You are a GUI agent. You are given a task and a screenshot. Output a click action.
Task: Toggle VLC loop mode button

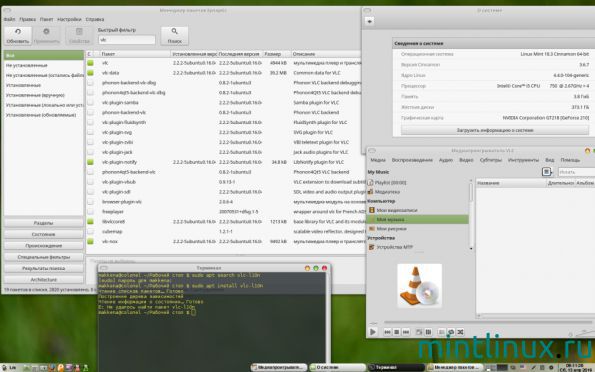(451, 332)
